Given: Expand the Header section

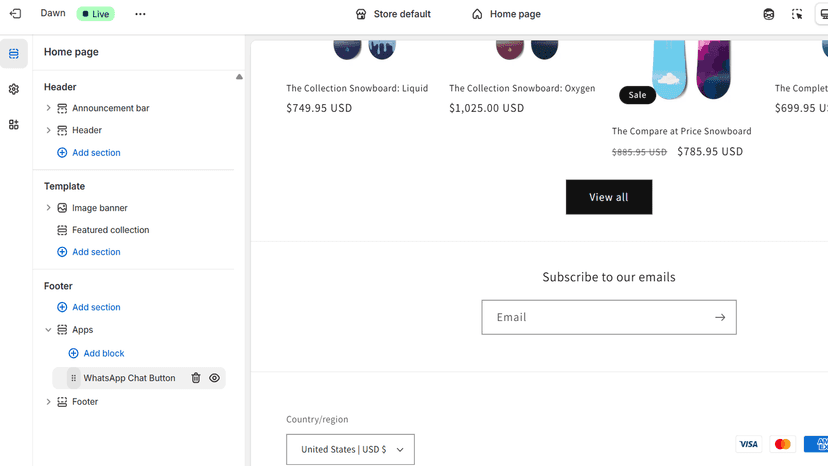Looking at the screenshot, I should [48, 131].
